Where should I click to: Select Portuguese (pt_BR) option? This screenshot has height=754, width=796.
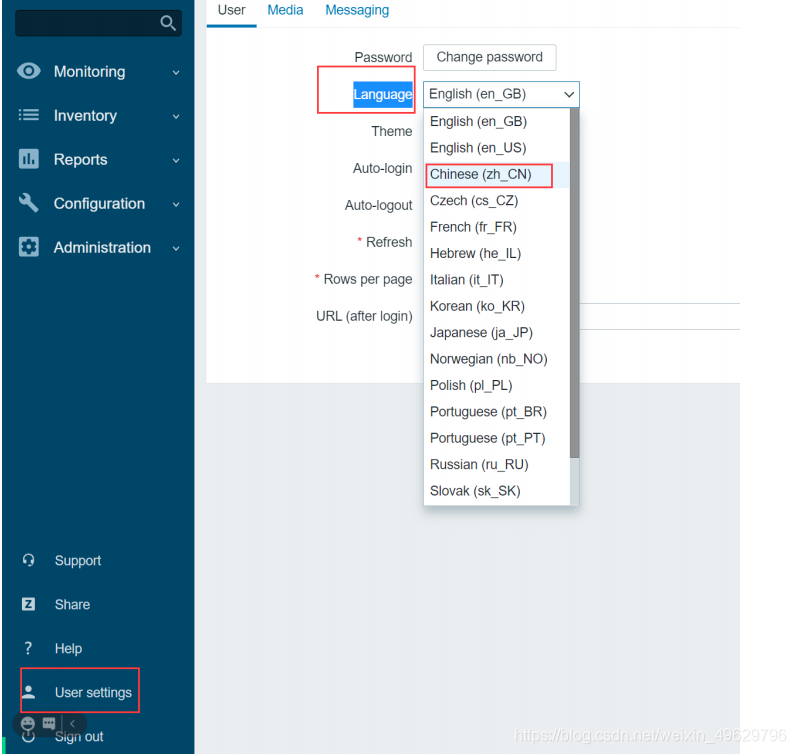pos(496,412)
